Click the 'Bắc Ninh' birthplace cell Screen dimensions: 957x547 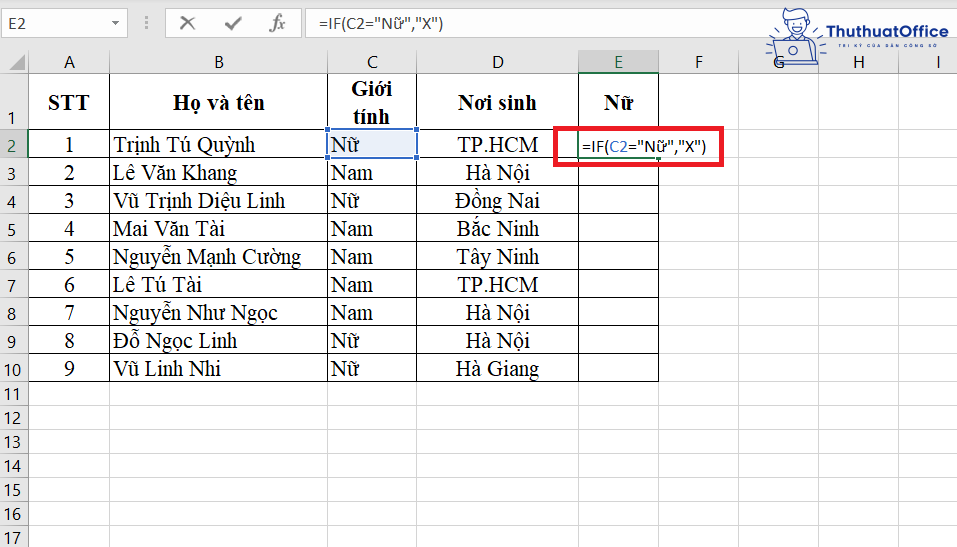point(497,228)
